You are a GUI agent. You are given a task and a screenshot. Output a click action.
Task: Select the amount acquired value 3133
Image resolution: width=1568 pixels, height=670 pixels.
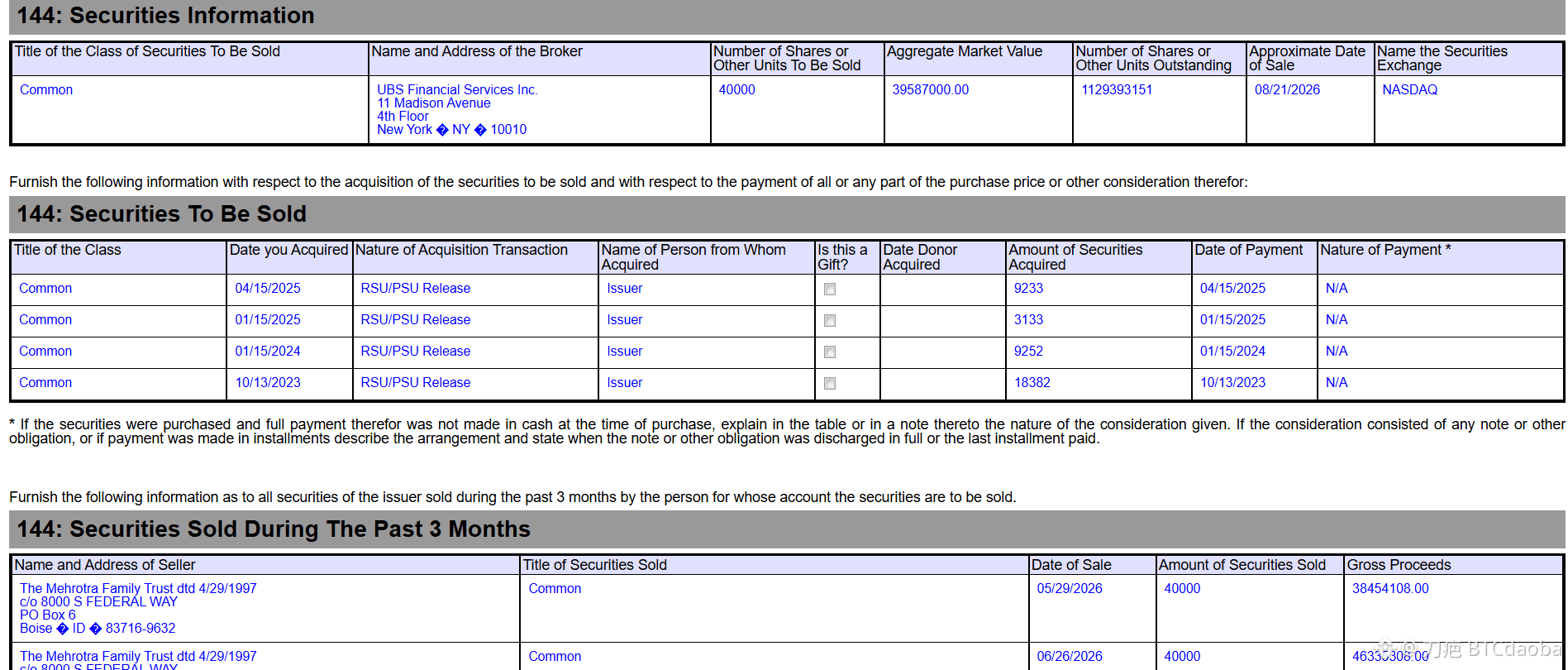pyautogui.click(x=1028, y=319)
